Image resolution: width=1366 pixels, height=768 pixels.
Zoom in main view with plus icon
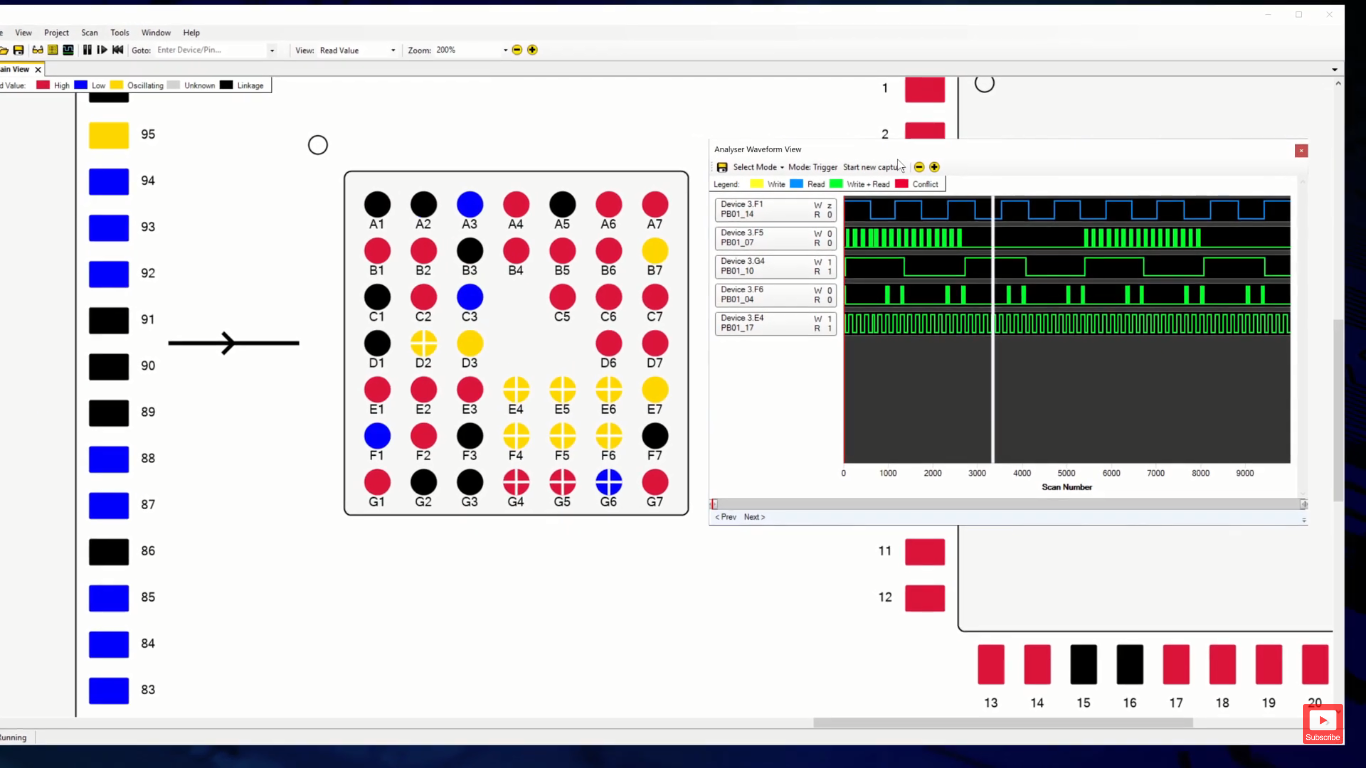[x=532, y=50]
